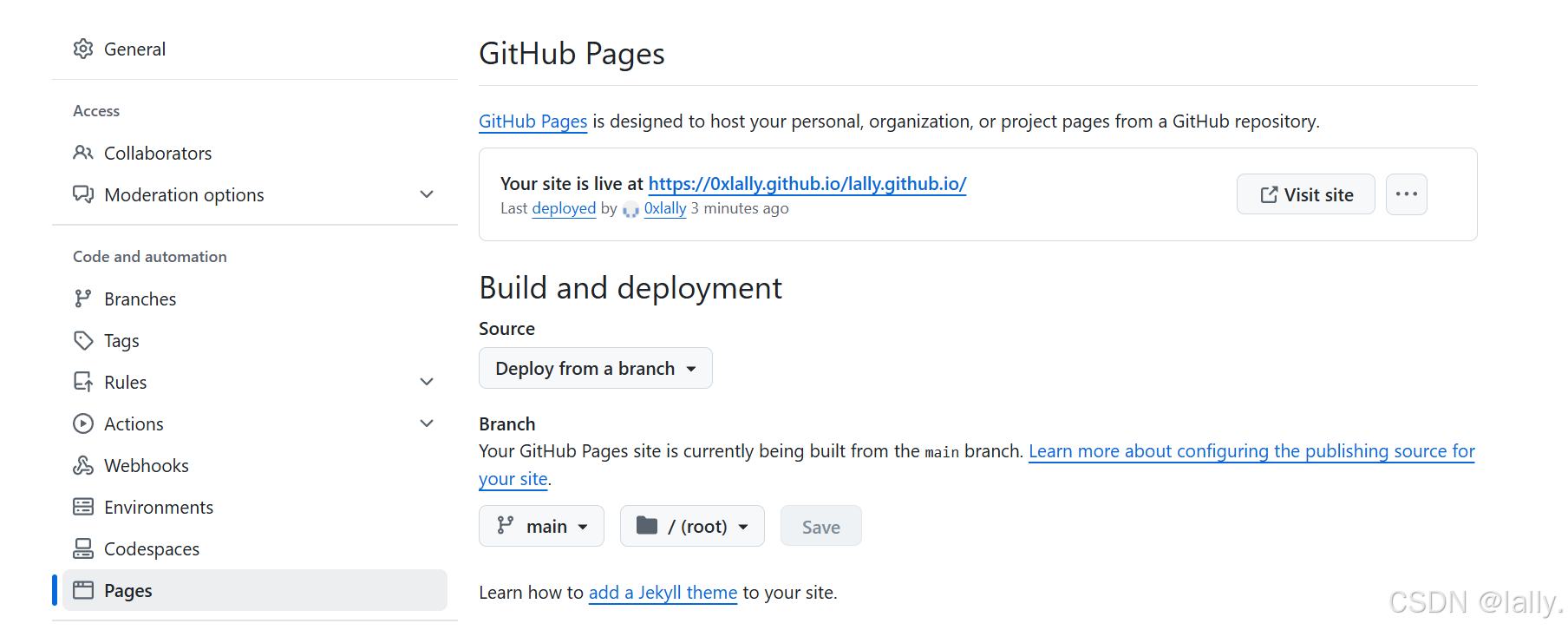Expand the Rules section chevron
Viewport: 1568px width, 630px height.
pyautogui.click(x=427, y=382)
